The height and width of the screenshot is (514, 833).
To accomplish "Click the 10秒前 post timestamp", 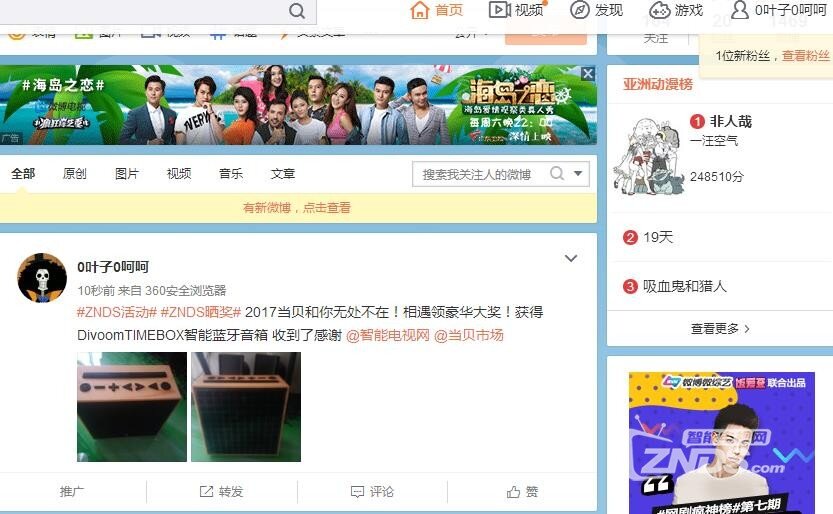I will pyautogui.click(x=96, y=290).
